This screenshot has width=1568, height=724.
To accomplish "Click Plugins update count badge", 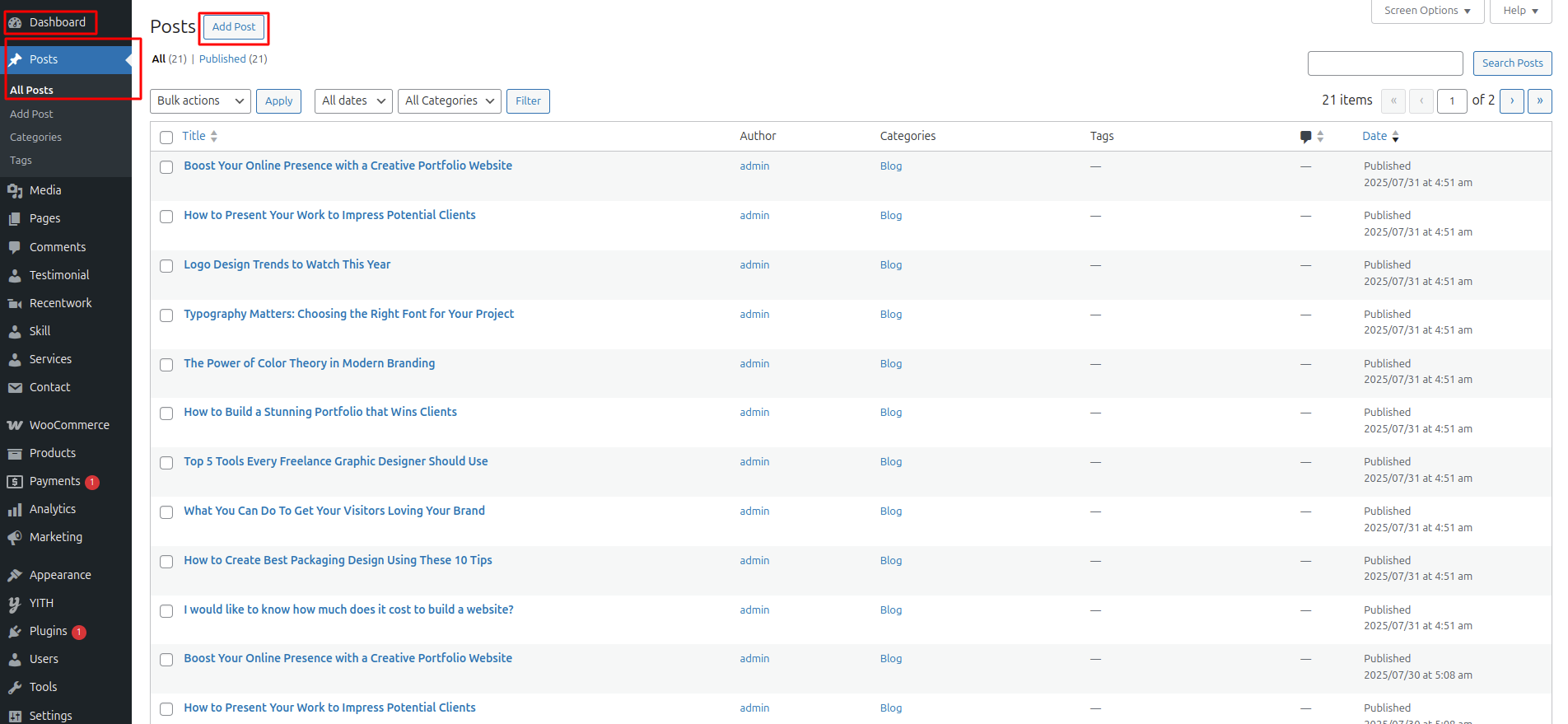I will click(x=79, y=633).
